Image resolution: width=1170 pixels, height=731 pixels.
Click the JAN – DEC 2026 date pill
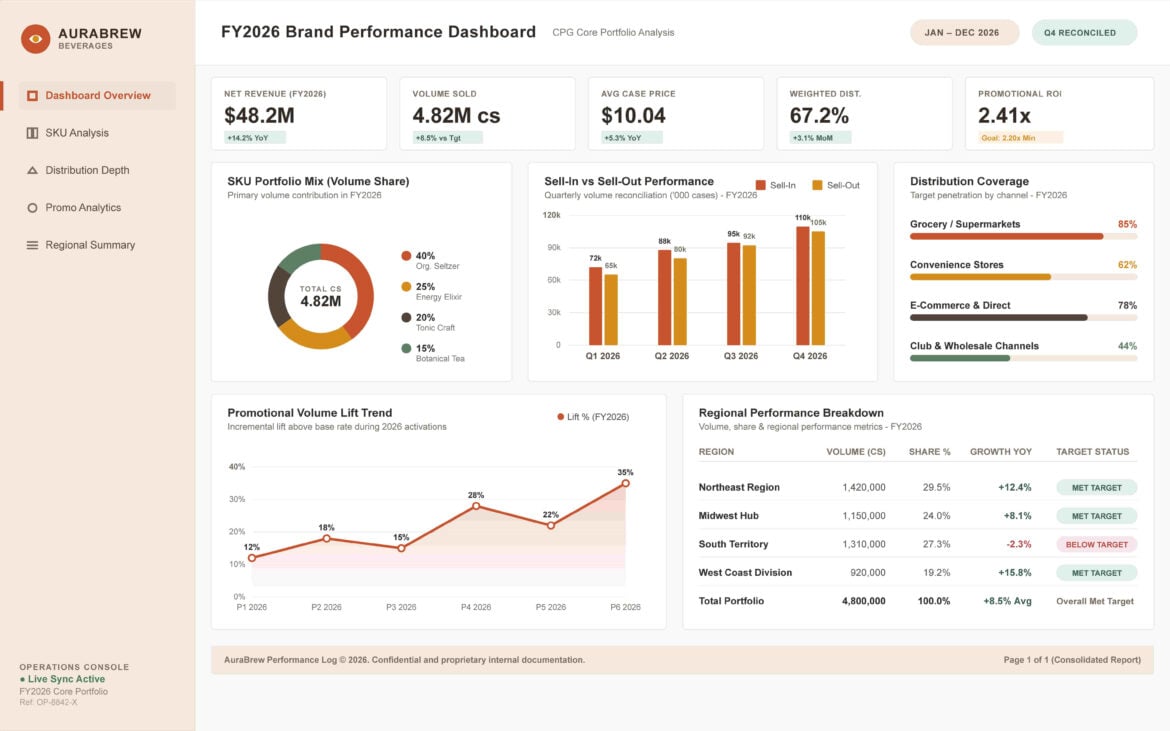click(964, 33)
